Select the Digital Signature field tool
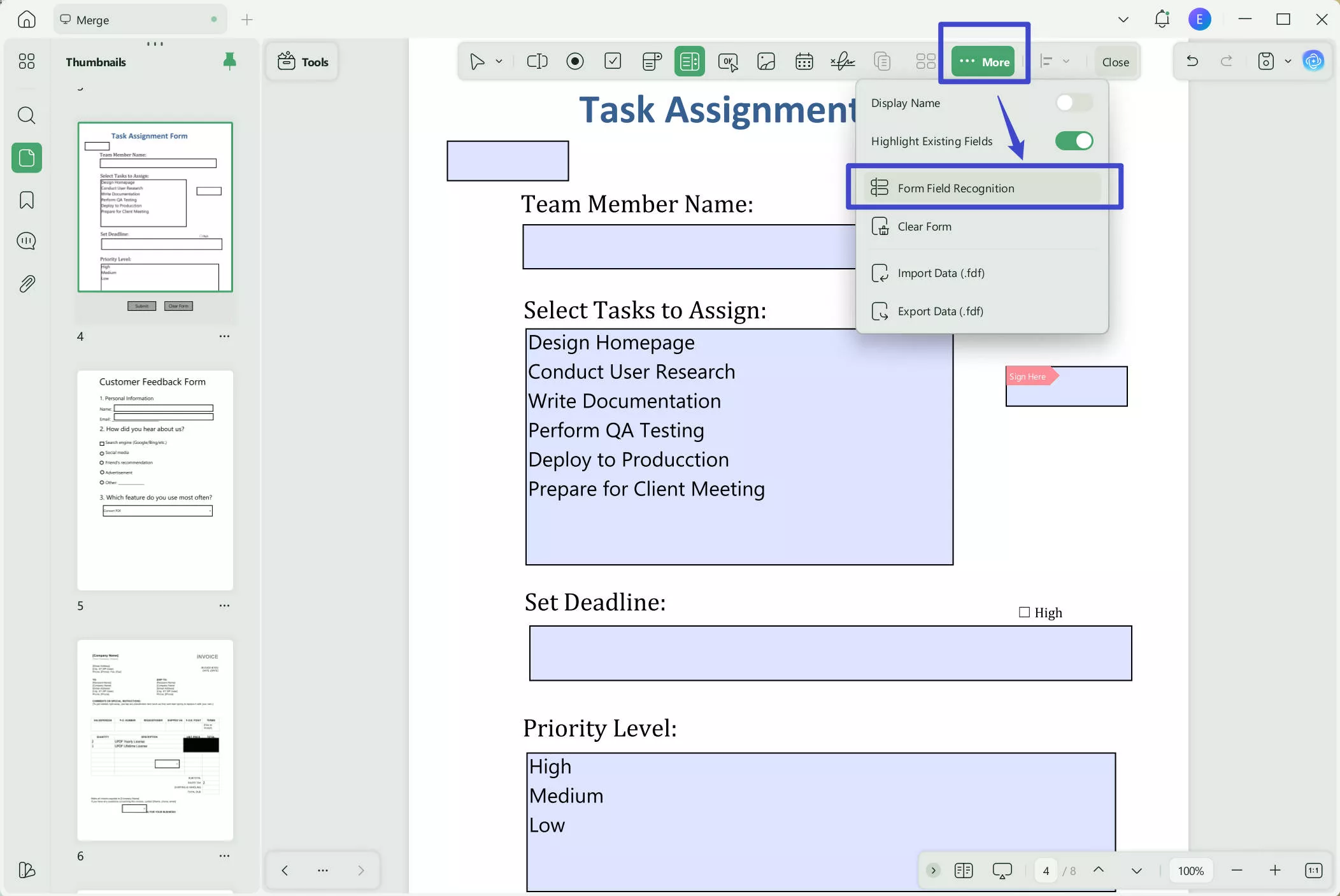1340x896 pixels. tap(842, 61)
